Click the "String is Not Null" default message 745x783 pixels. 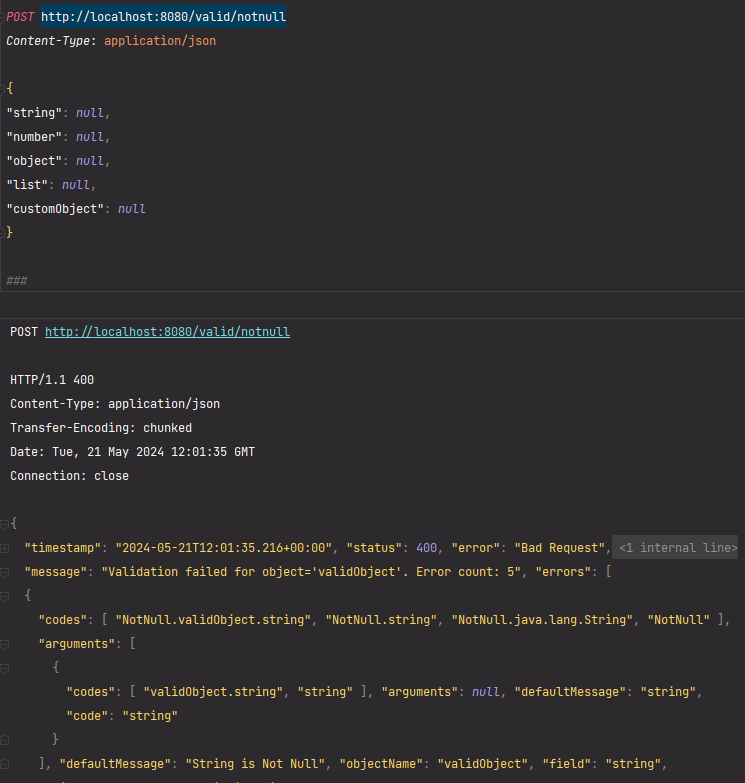[x=255, y=764]
